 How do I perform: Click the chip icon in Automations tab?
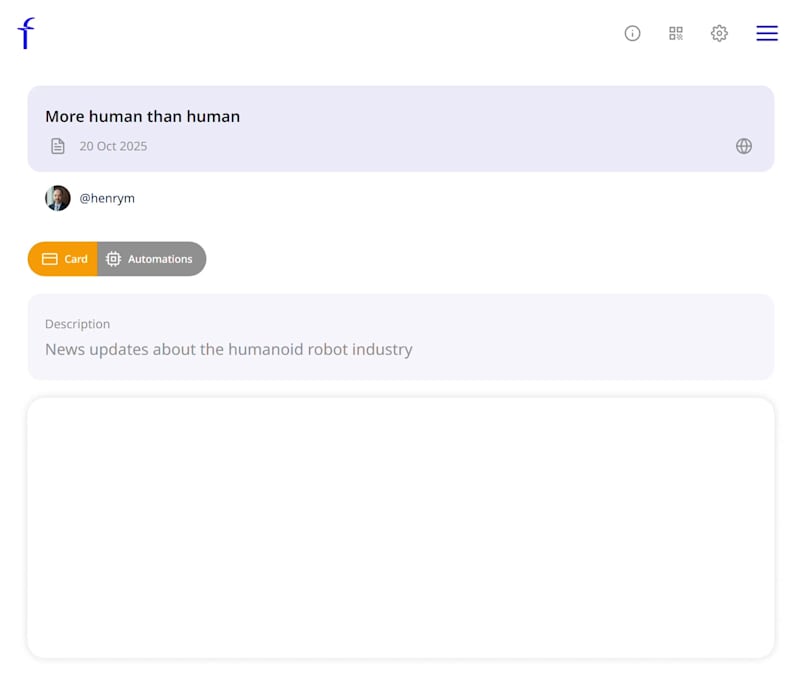(114, 259)
